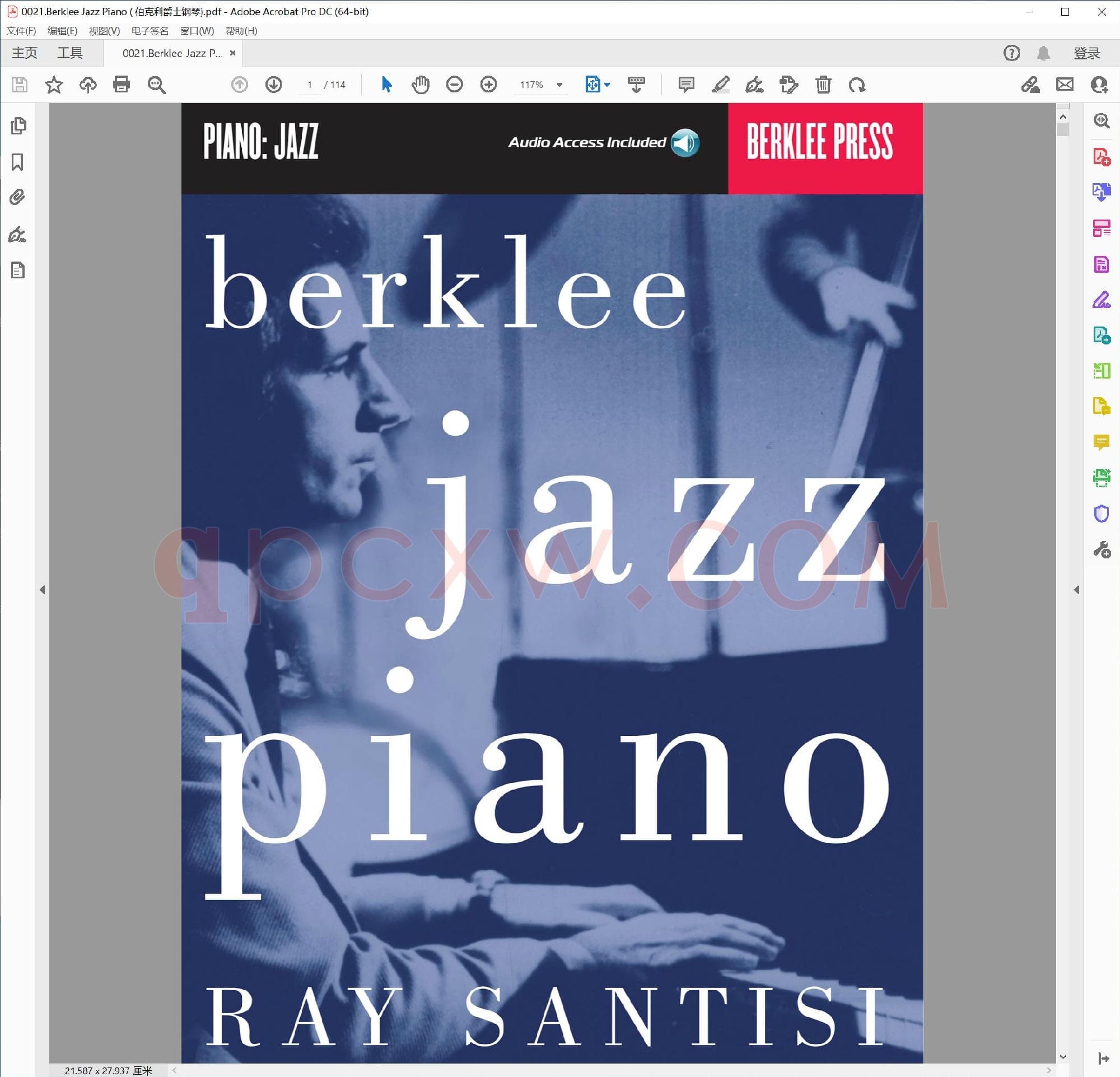This screenshot has width=1120, height=1077.
Task: Select the highlight text pen tool
Action: (x=720, y=85)
